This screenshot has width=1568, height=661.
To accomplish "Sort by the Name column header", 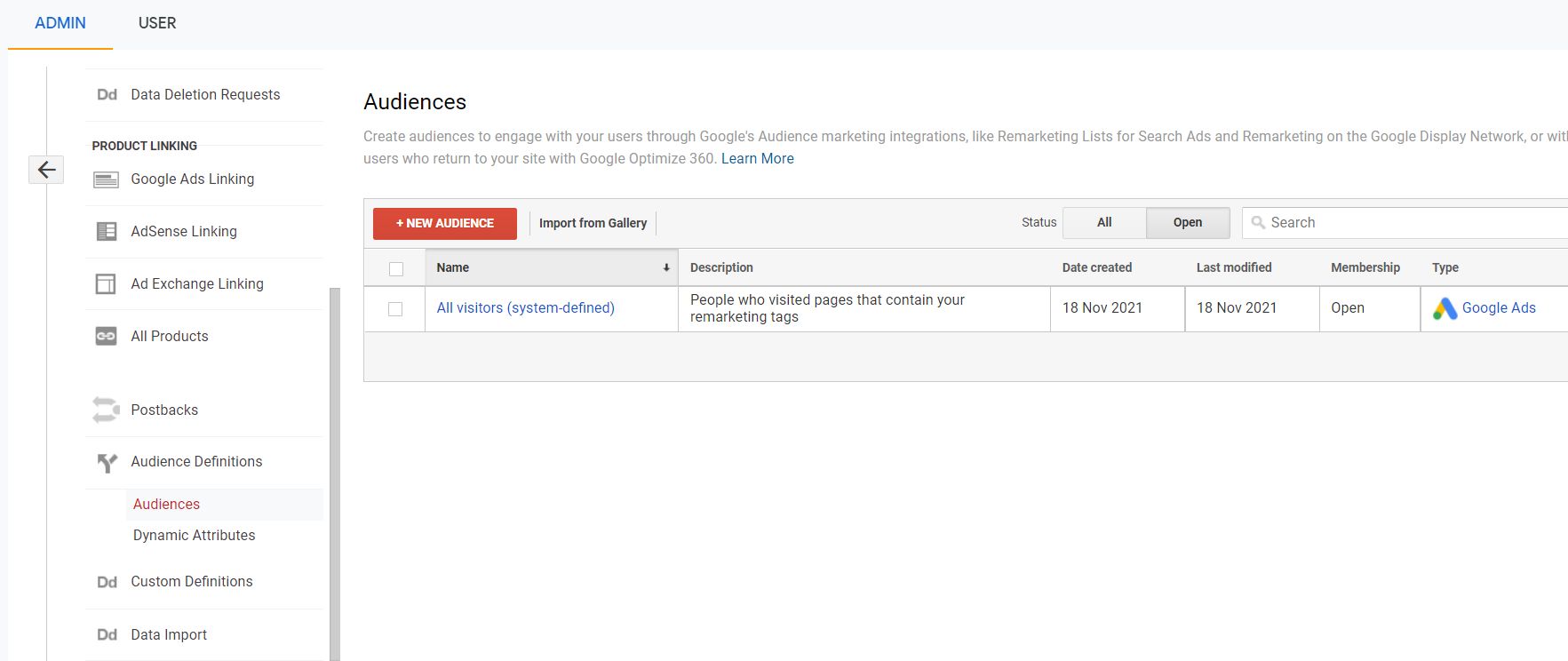I will (x=551, y=267).
